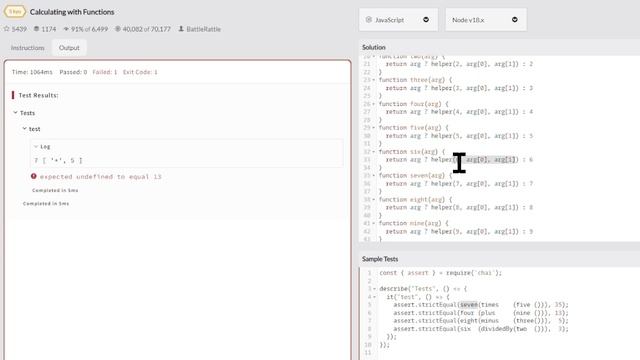Click 'assert.strictEqual(four (plus' test line
The image size is (640, 360).
click(x=481, y=313)
